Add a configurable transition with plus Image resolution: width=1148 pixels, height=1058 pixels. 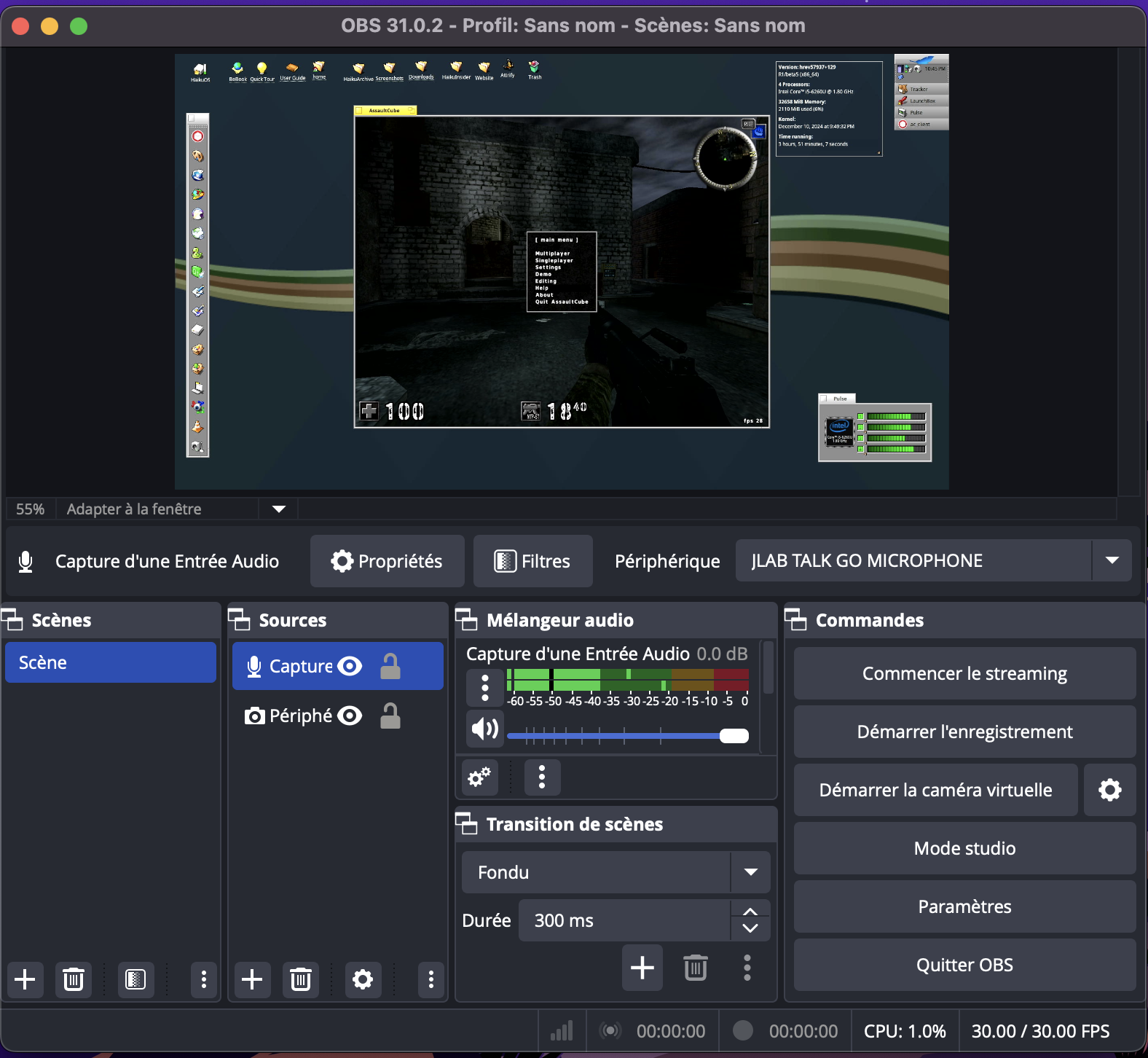(x=642, y=968)
